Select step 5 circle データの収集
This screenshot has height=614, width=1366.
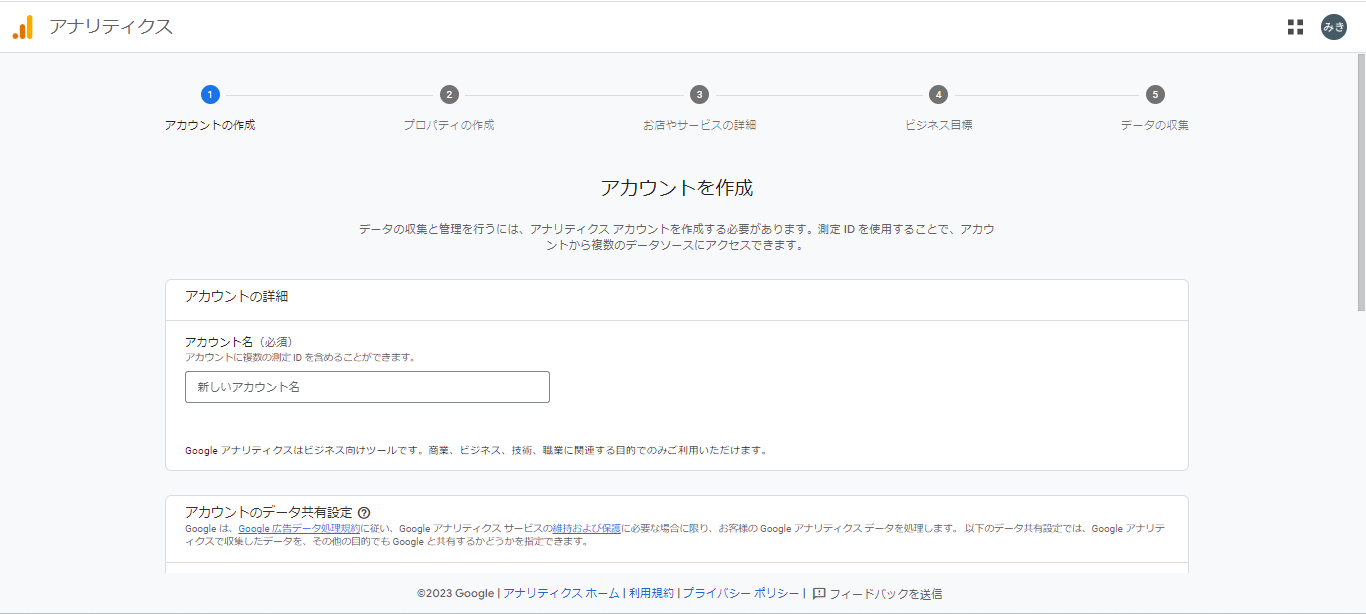pyautogui.click(x=1155, y=94)
